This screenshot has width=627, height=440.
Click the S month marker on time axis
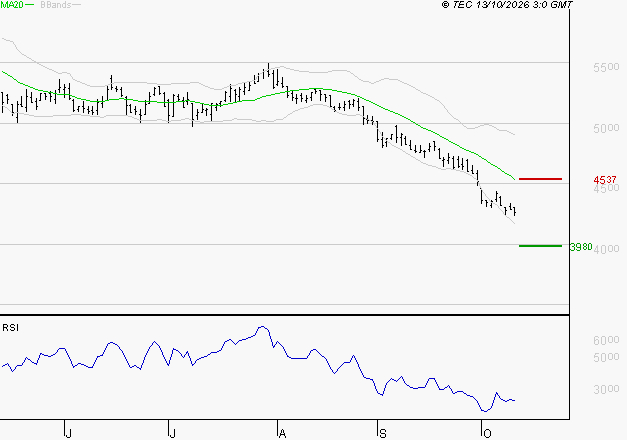pos(383,434)
